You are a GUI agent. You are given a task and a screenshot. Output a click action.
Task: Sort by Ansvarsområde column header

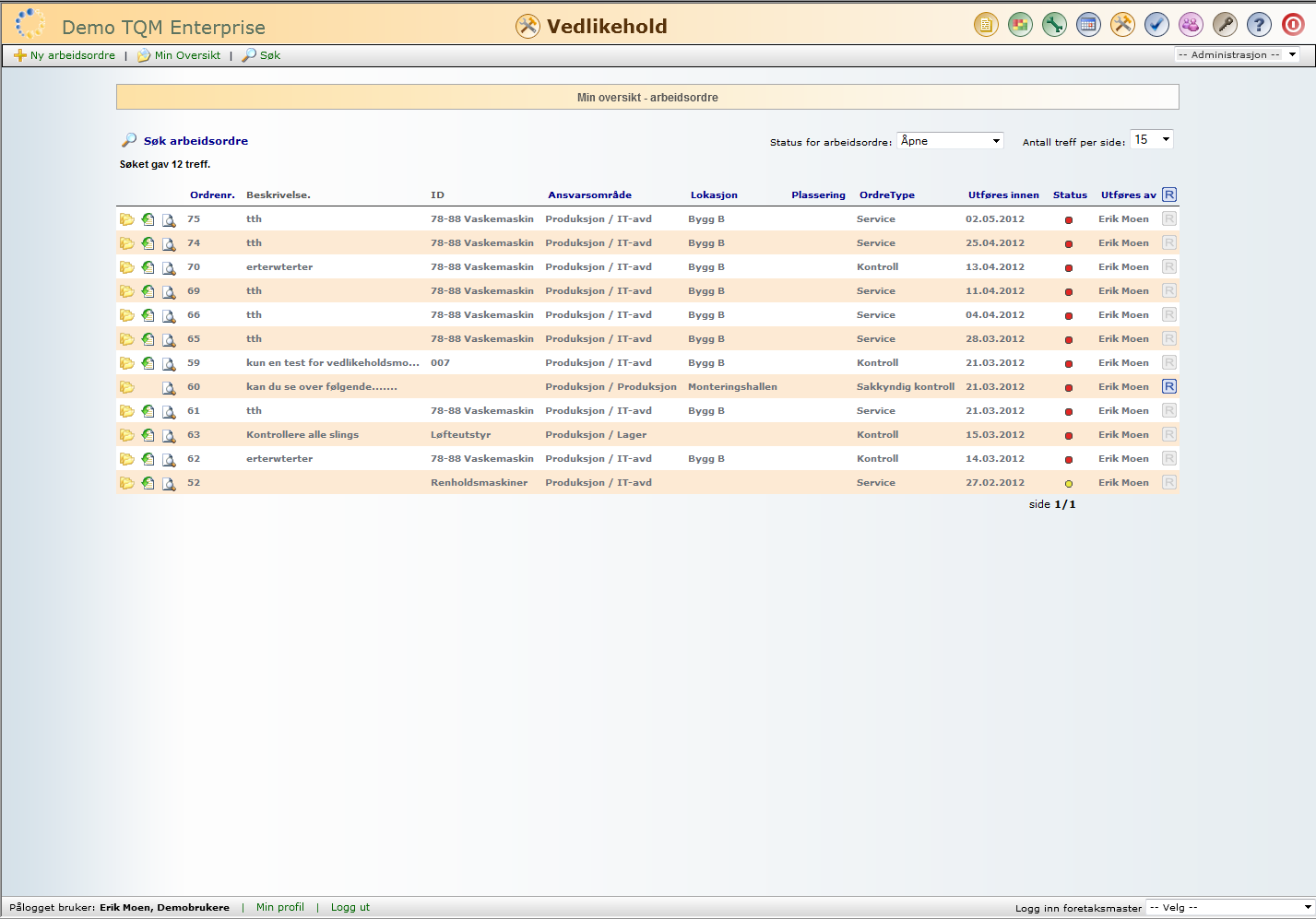click(590, 195)
